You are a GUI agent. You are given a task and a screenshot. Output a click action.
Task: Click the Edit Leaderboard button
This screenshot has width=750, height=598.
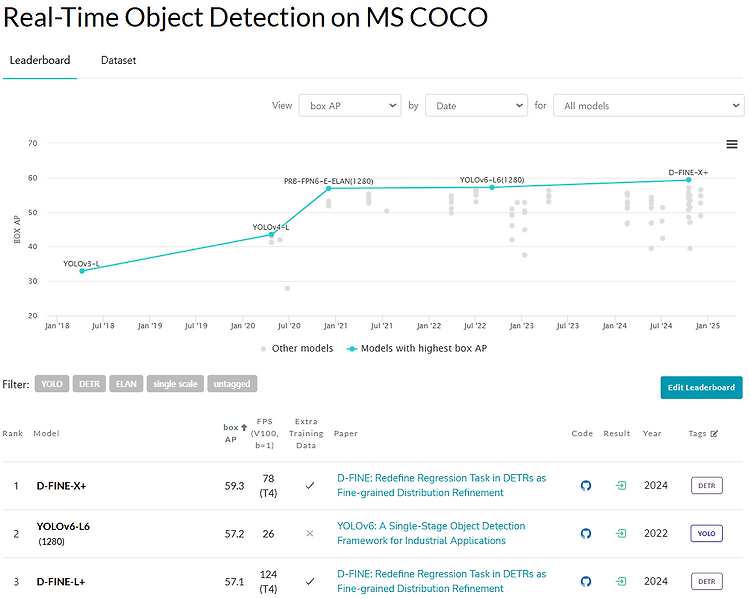[701, 387]
